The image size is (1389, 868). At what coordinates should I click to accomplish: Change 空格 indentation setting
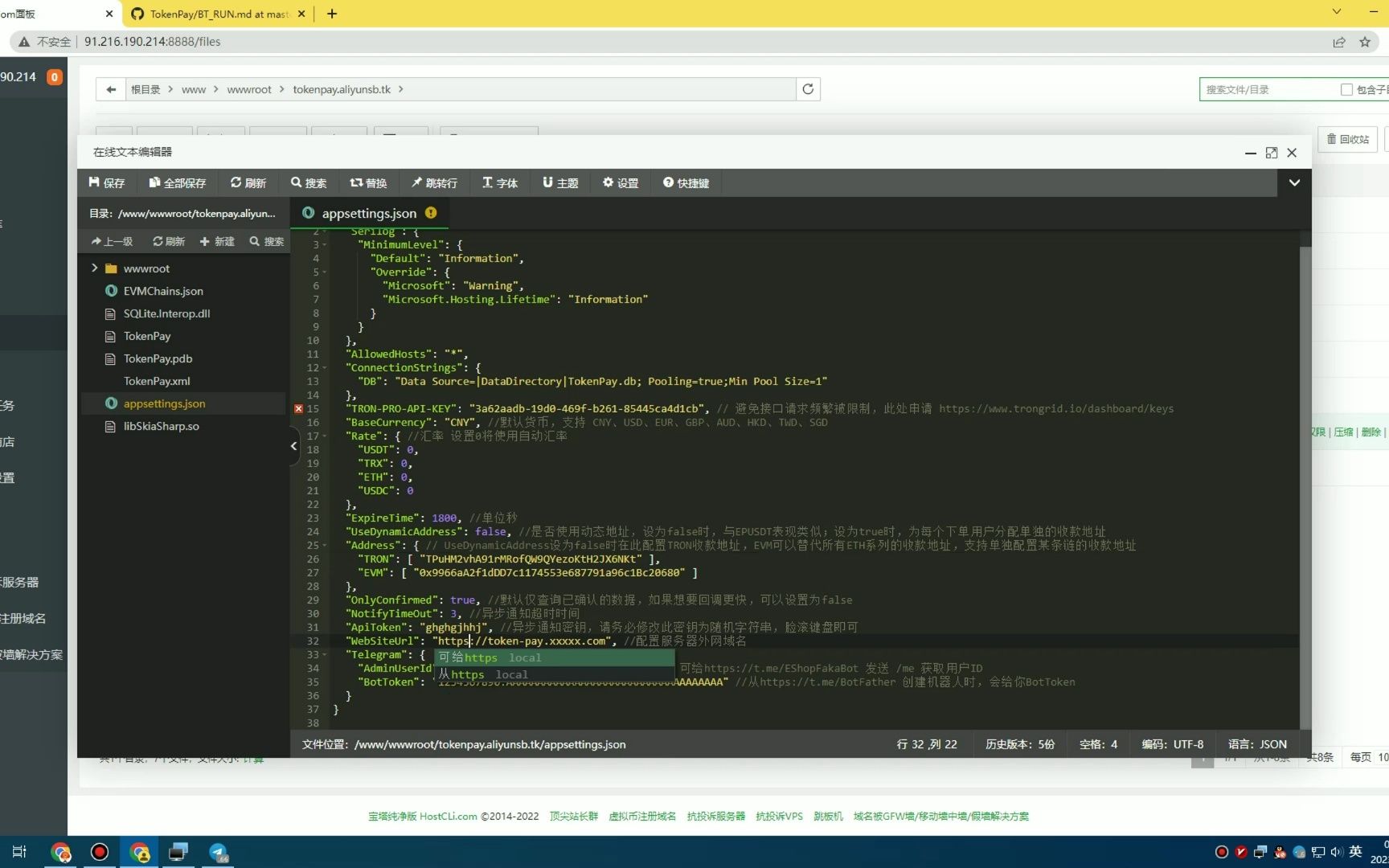pyautogui.click(x=1098, y=744)
